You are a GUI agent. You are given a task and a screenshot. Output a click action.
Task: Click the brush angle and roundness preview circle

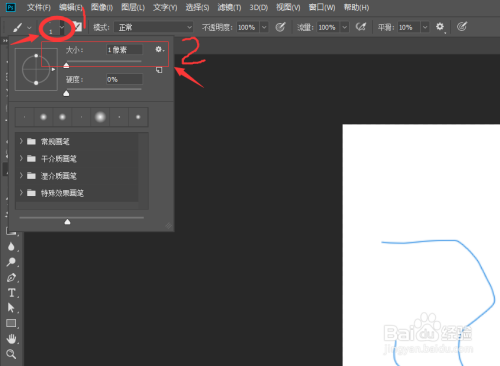[x=36, y=69]
